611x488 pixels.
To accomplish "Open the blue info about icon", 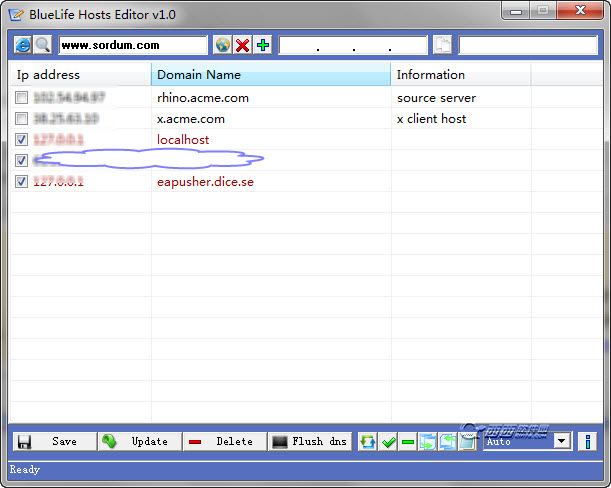I will coord(588,442).
